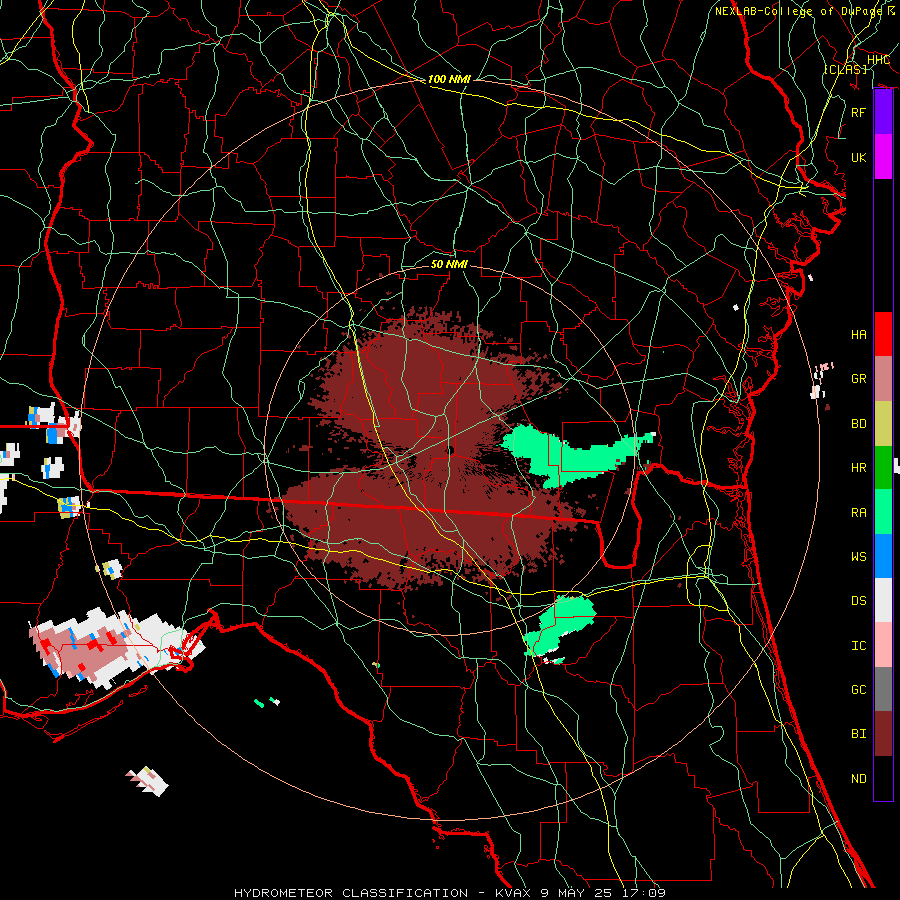
Task: Click the "HR" legend label
Action: [859, 468]
